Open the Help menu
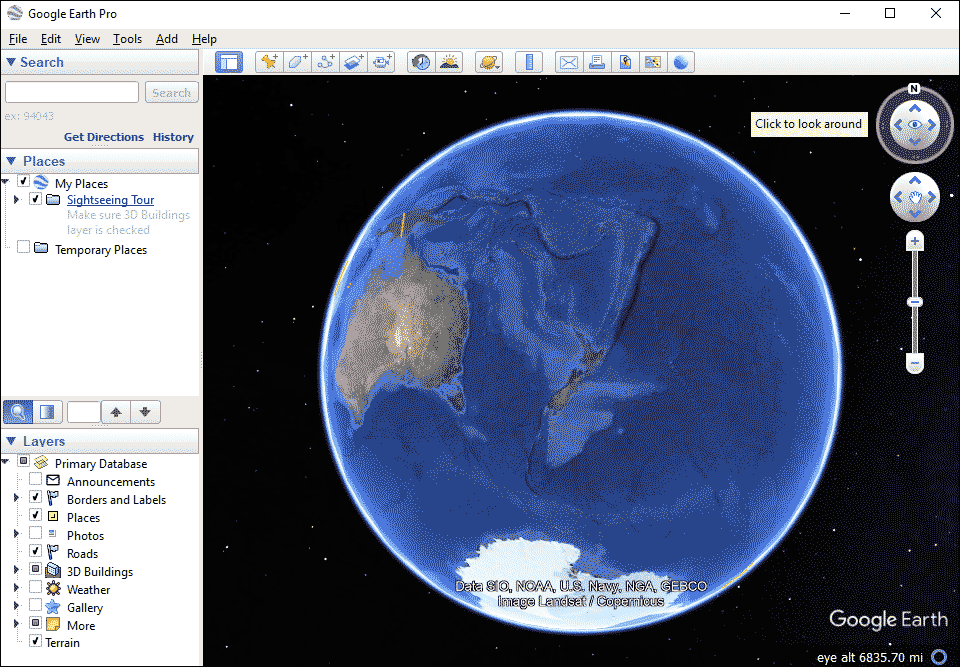 (x=204, y=39)
